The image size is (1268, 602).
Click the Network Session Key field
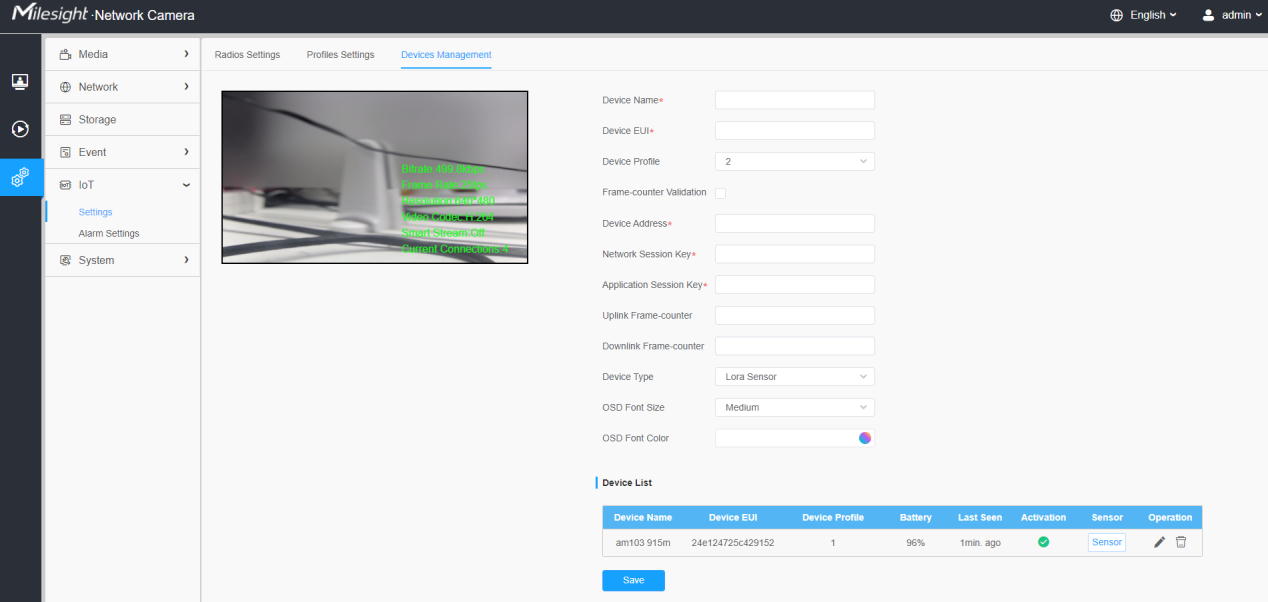pyautogui.click(x=795, y=254)
